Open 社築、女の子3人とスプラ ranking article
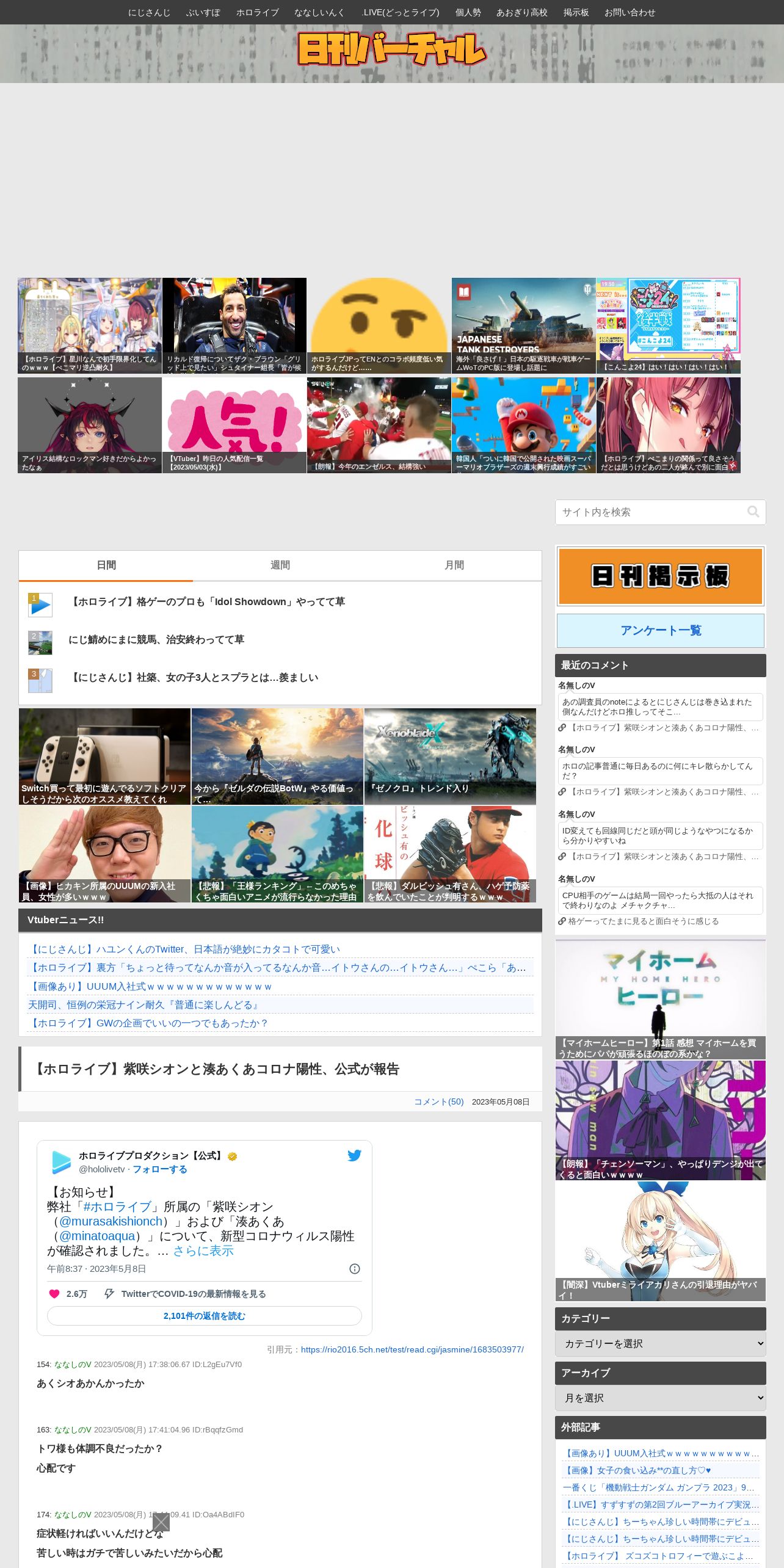The height and width of the screenshot is (1568, 784). pos(193,677)
